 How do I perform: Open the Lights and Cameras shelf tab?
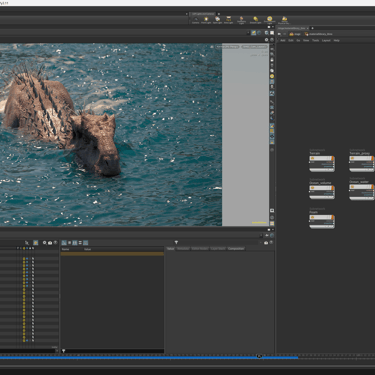[203, 14]
